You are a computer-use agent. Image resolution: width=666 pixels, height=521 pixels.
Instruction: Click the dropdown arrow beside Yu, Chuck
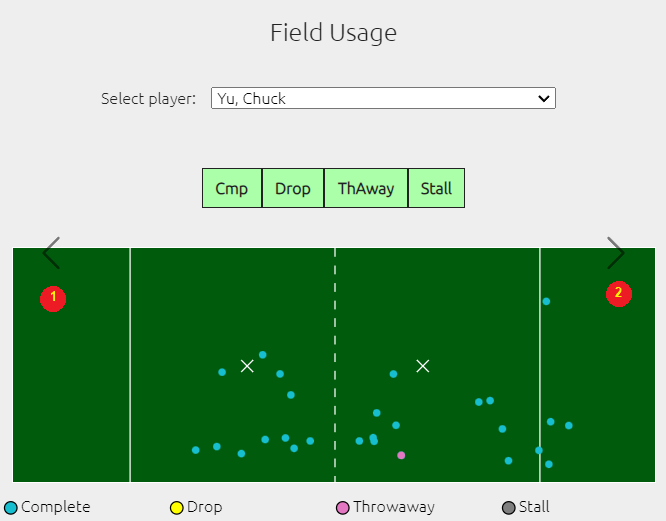(x=544, y=99)
